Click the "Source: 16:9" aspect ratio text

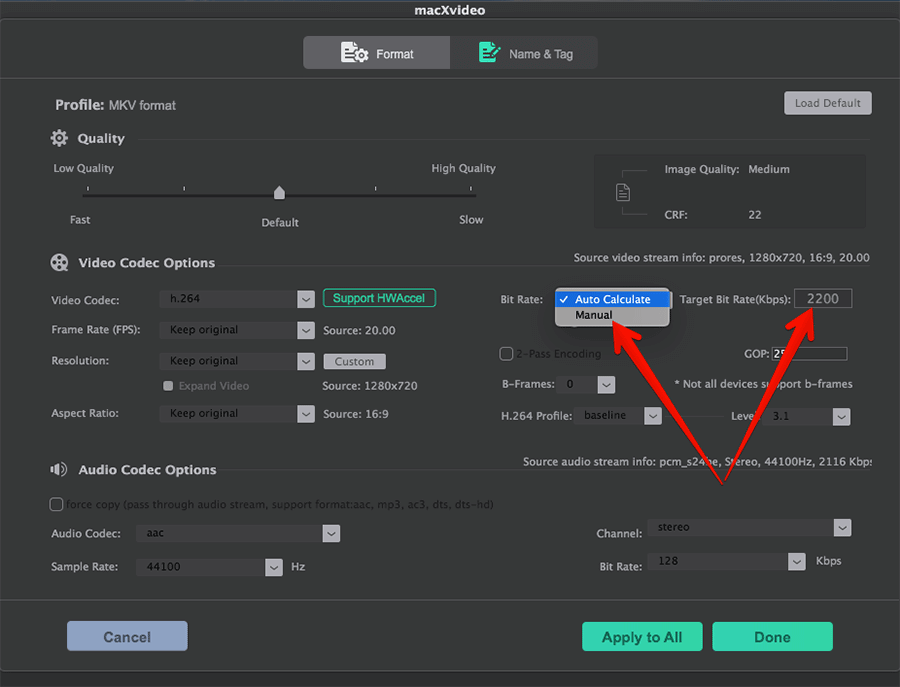(355, 414)
